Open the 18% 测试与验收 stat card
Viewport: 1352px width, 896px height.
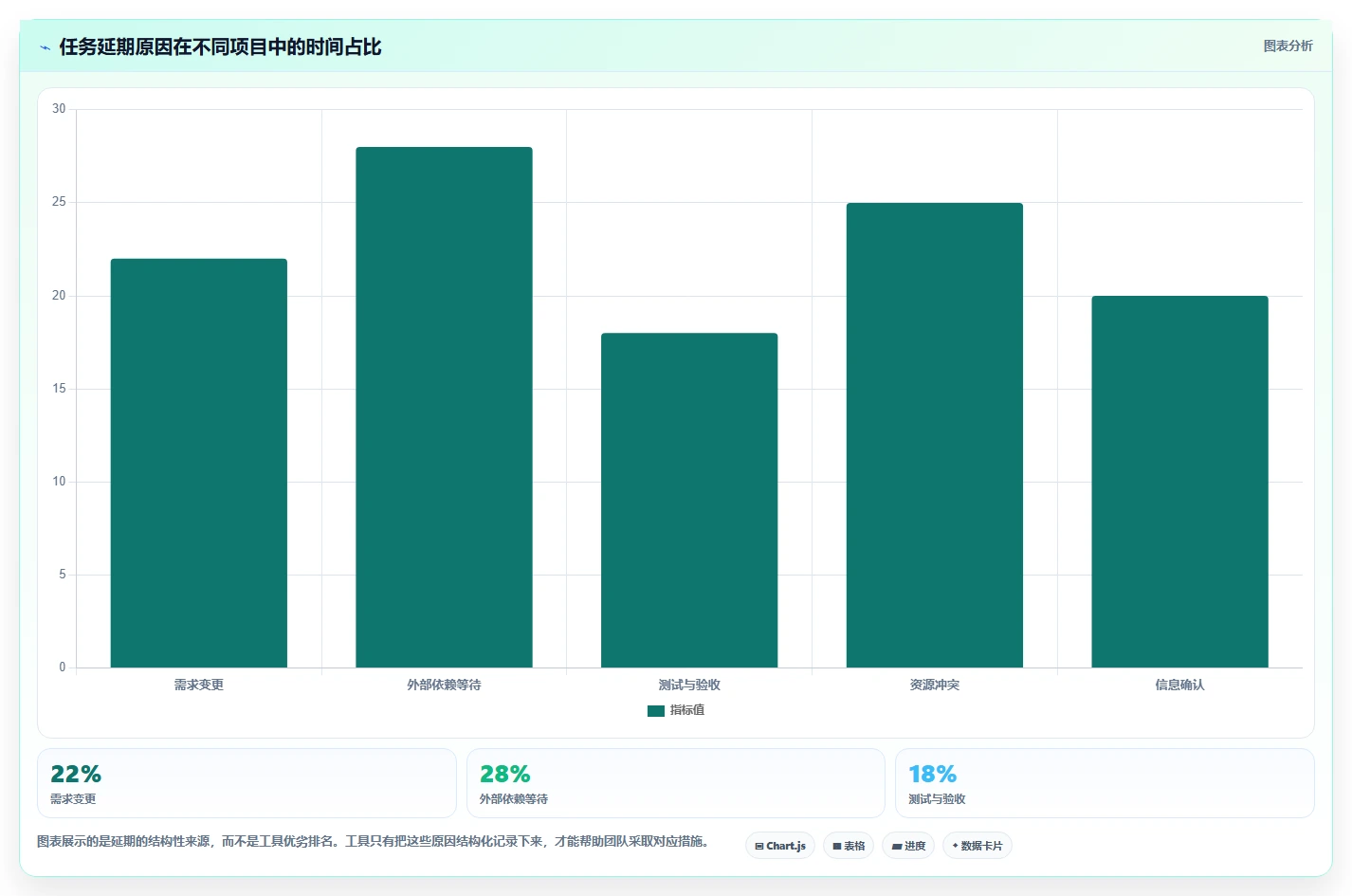click(x=1105, y=783)
